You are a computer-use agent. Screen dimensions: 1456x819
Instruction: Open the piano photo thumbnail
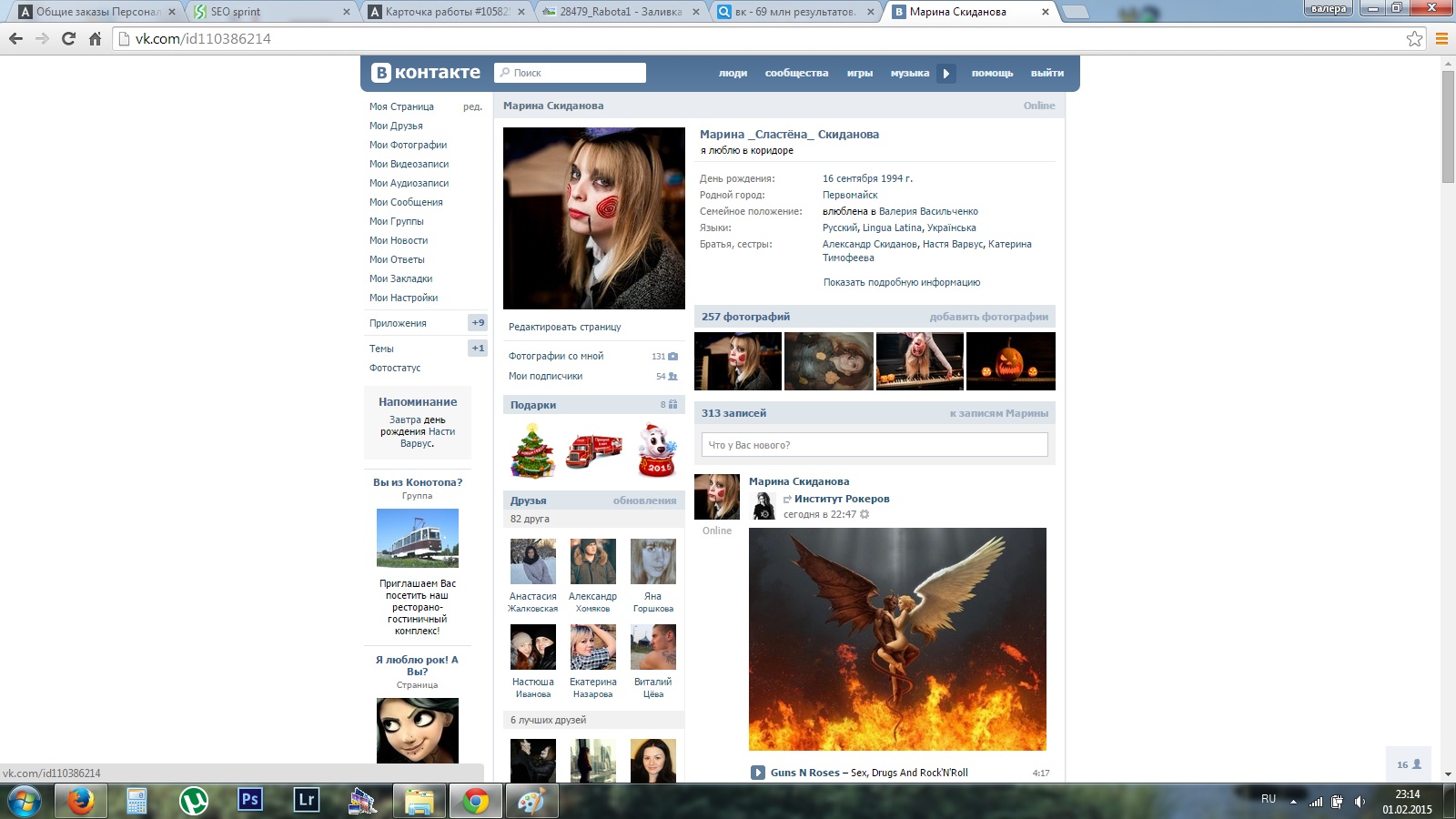point(920,361)
